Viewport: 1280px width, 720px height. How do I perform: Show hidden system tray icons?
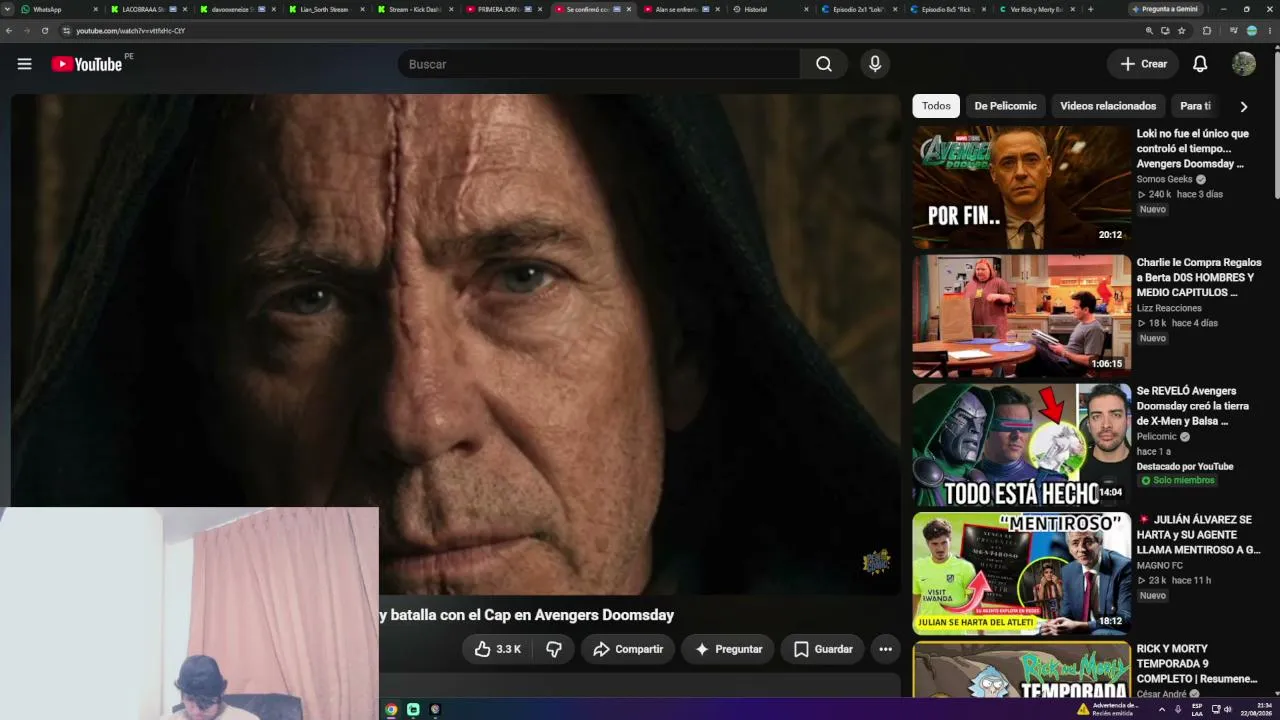point(1161,709)
